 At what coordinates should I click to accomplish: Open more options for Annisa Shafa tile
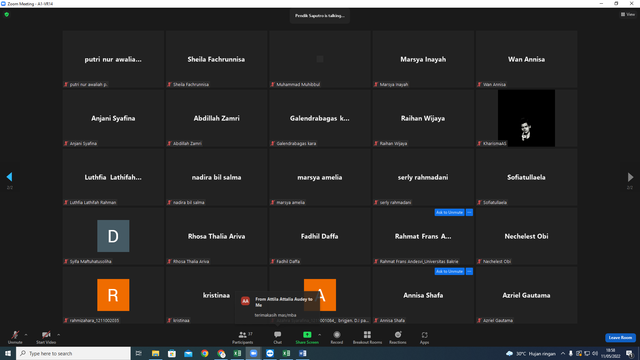(469, 271)
